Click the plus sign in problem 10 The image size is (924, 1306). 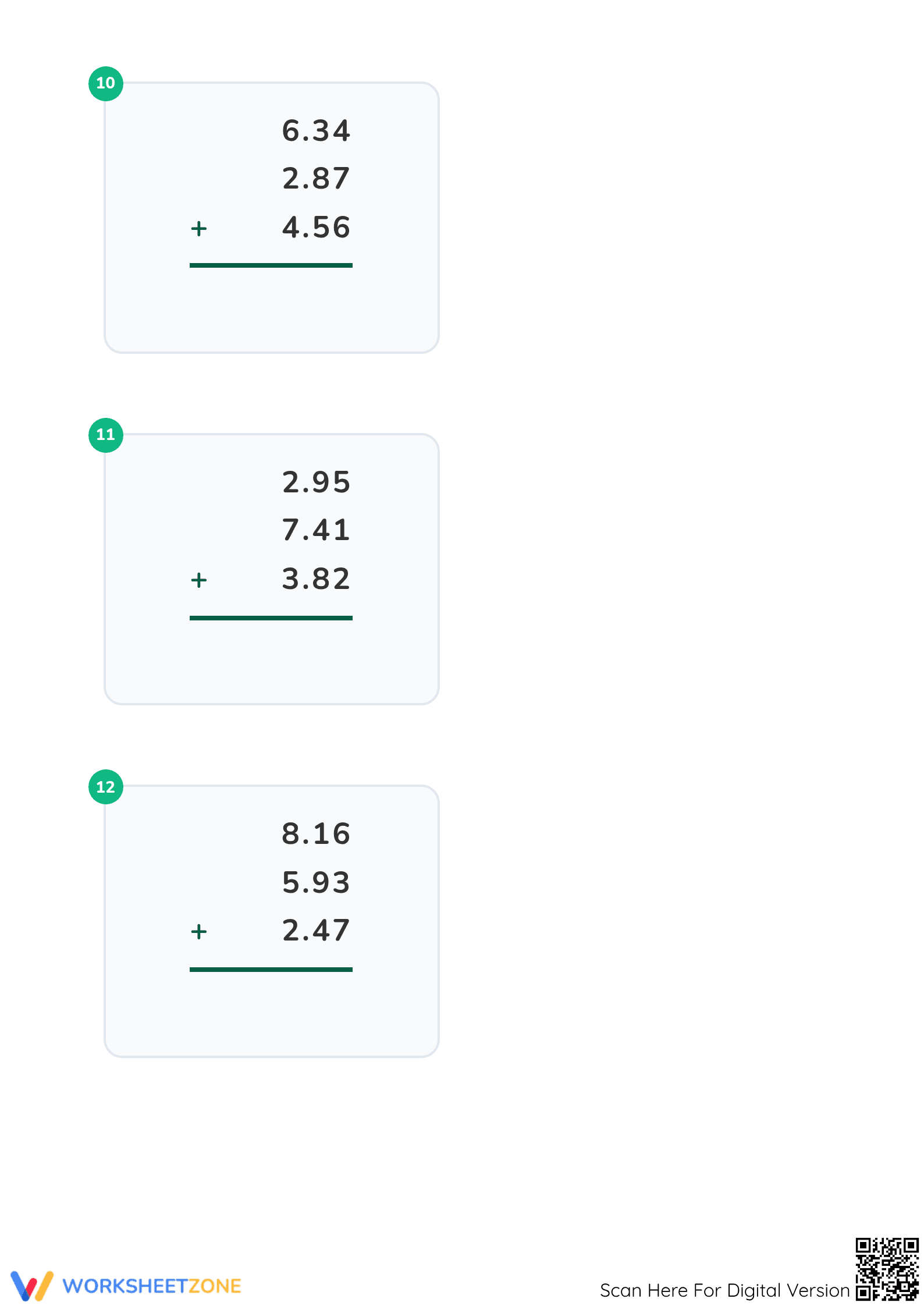click(x=199, y=229)
